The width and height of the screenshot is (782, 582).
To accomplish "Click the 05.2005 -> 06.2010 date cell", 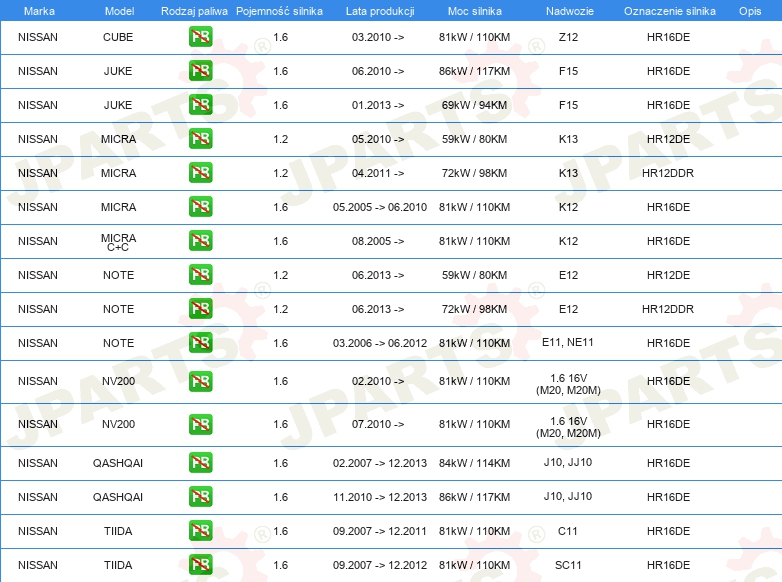I will coord(380,207).
